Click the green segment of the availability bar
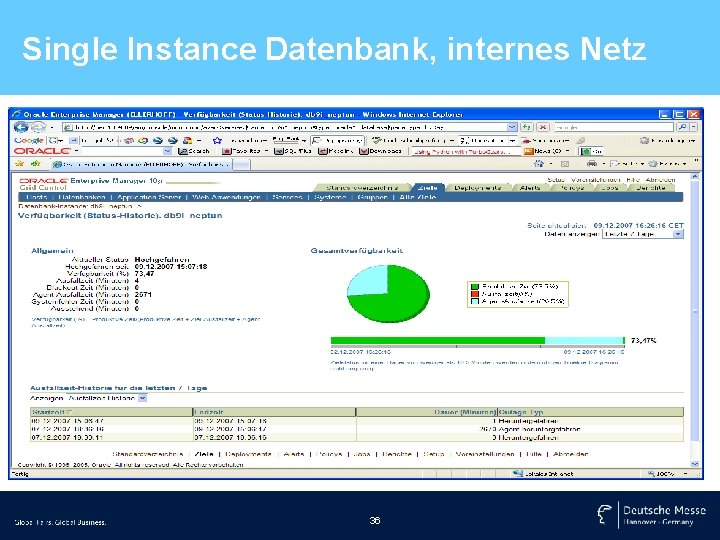This screenshot has width=720, height=540. (438, 340)
